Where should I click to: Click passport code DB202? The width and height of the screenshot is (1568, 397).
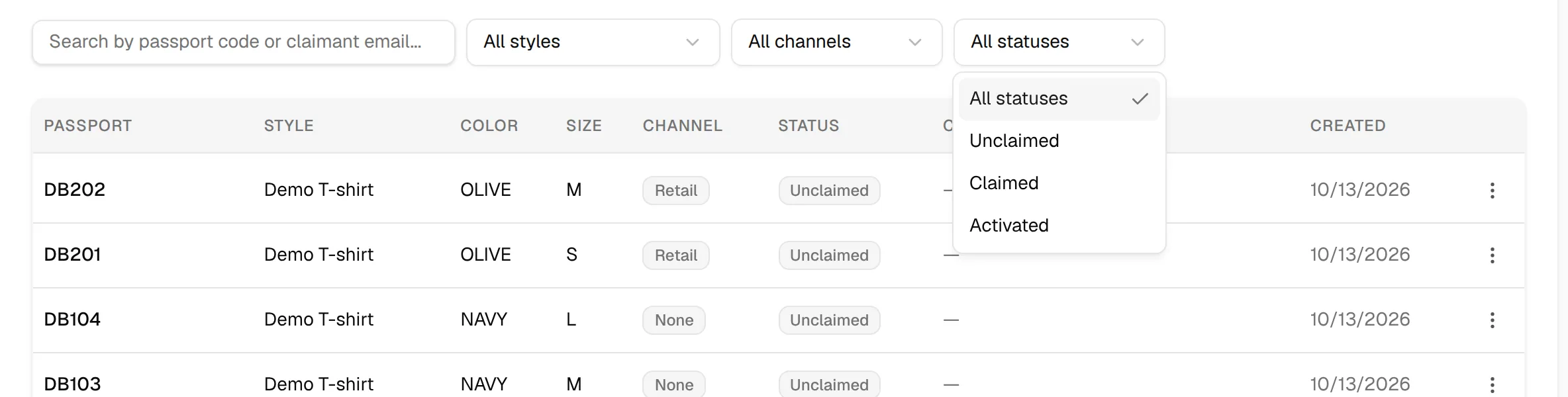(x=75, y=190)
